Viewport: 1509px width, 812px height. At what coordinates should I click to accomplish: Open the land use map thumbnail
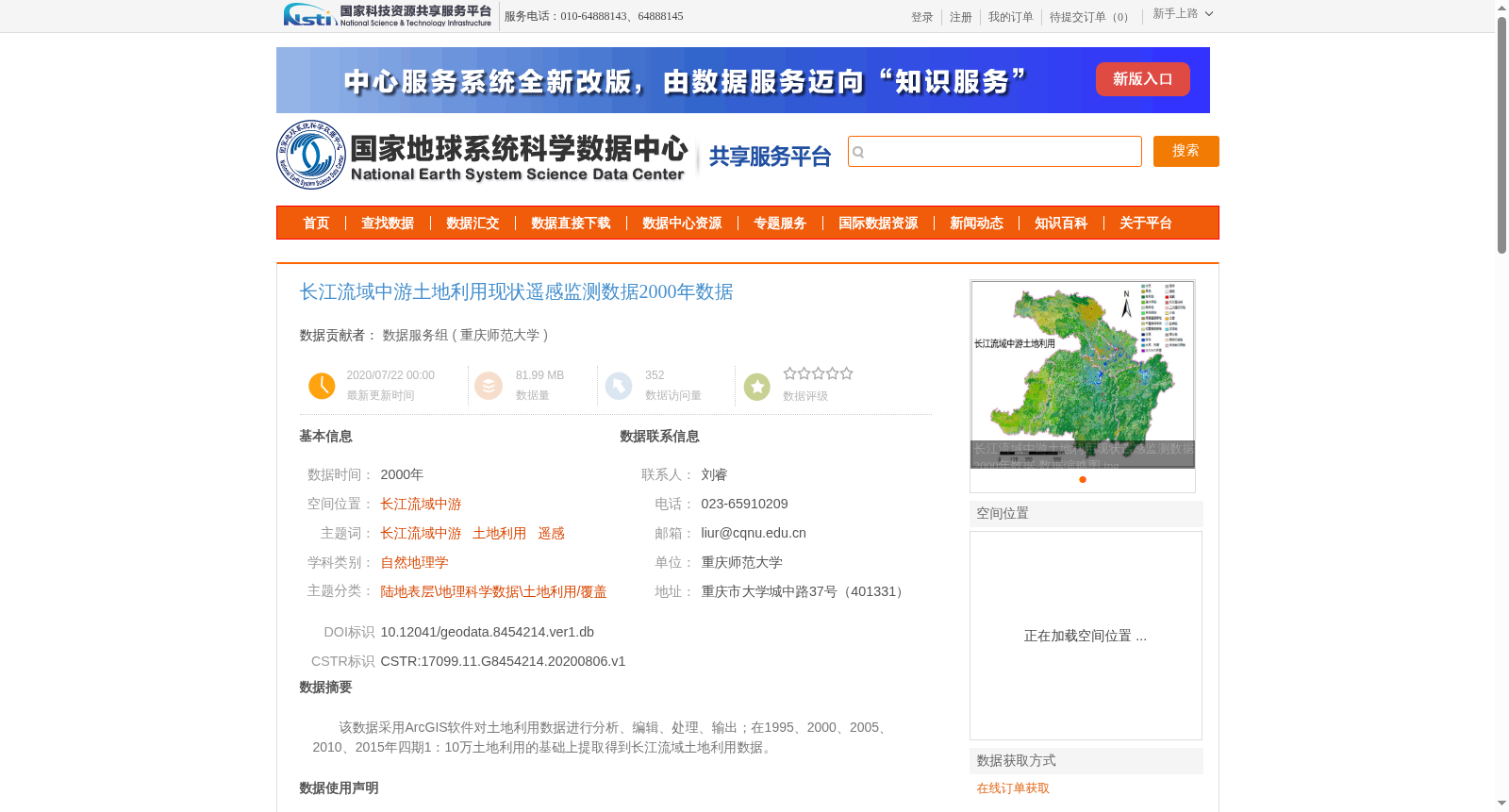coord(1083,373)
